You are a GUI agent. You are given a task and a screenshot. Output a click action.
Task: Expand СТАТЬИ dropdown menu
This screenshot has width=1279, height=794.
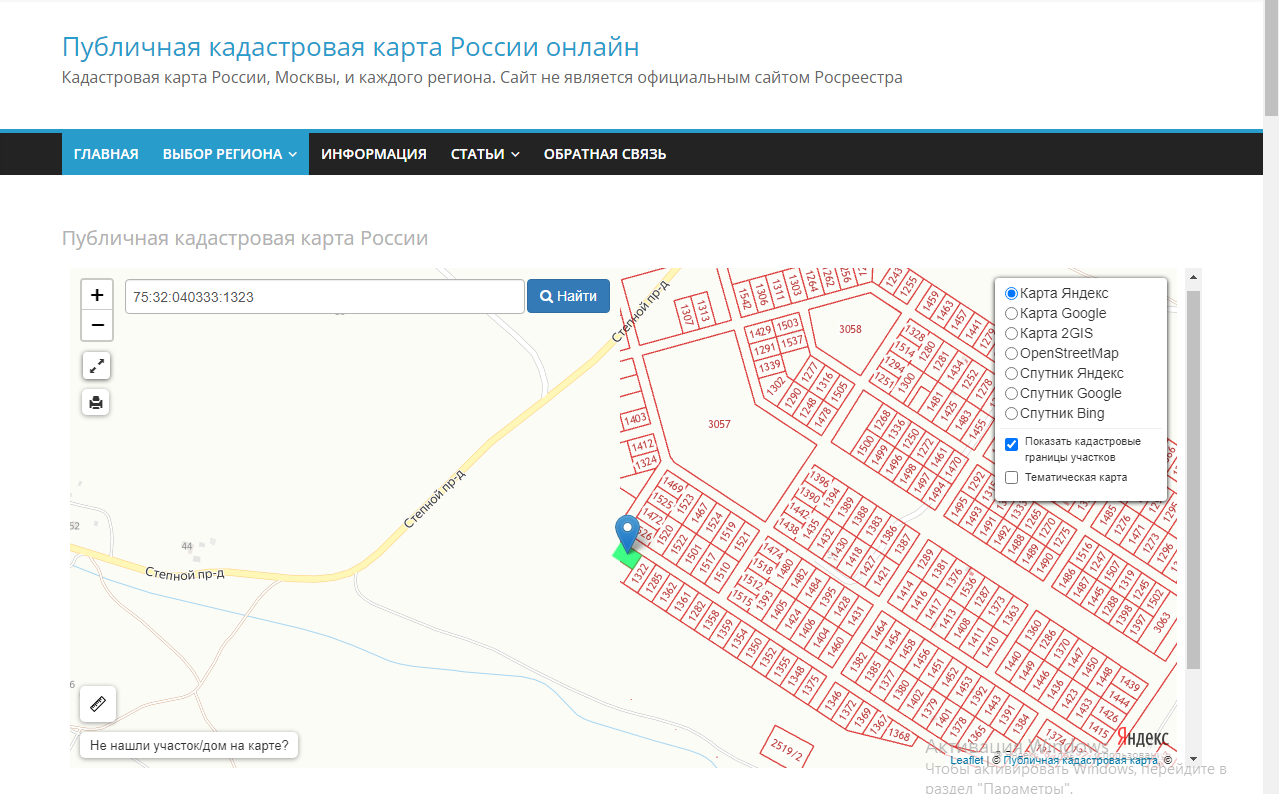(485, 154)
